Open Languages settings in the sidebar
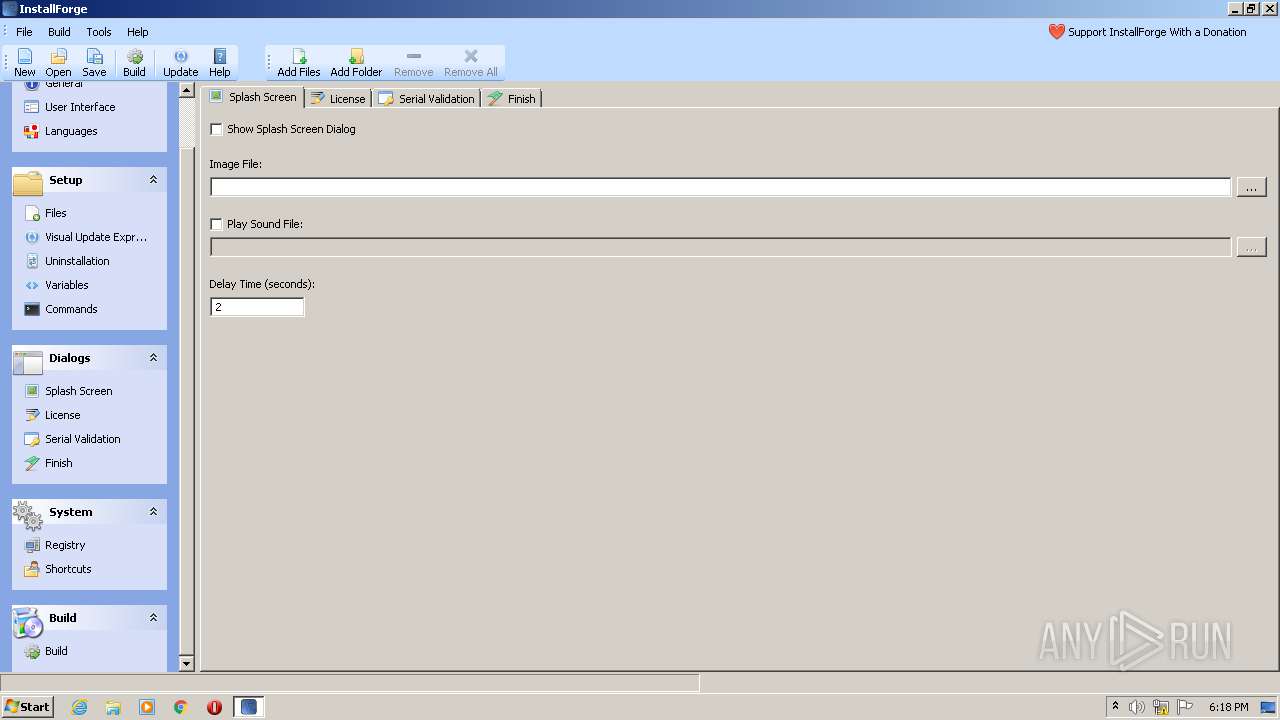Viewport: 1280px width, 720px height. (61, 131)
